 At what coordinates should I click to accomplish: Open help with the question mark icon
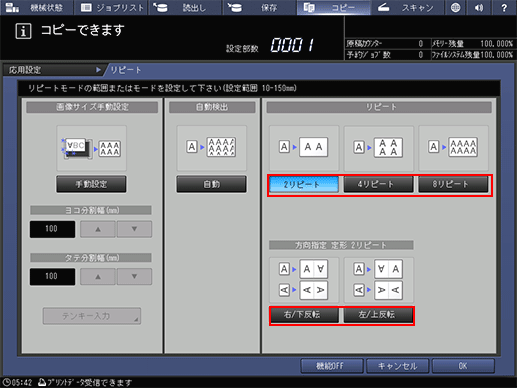coord(504,7)
